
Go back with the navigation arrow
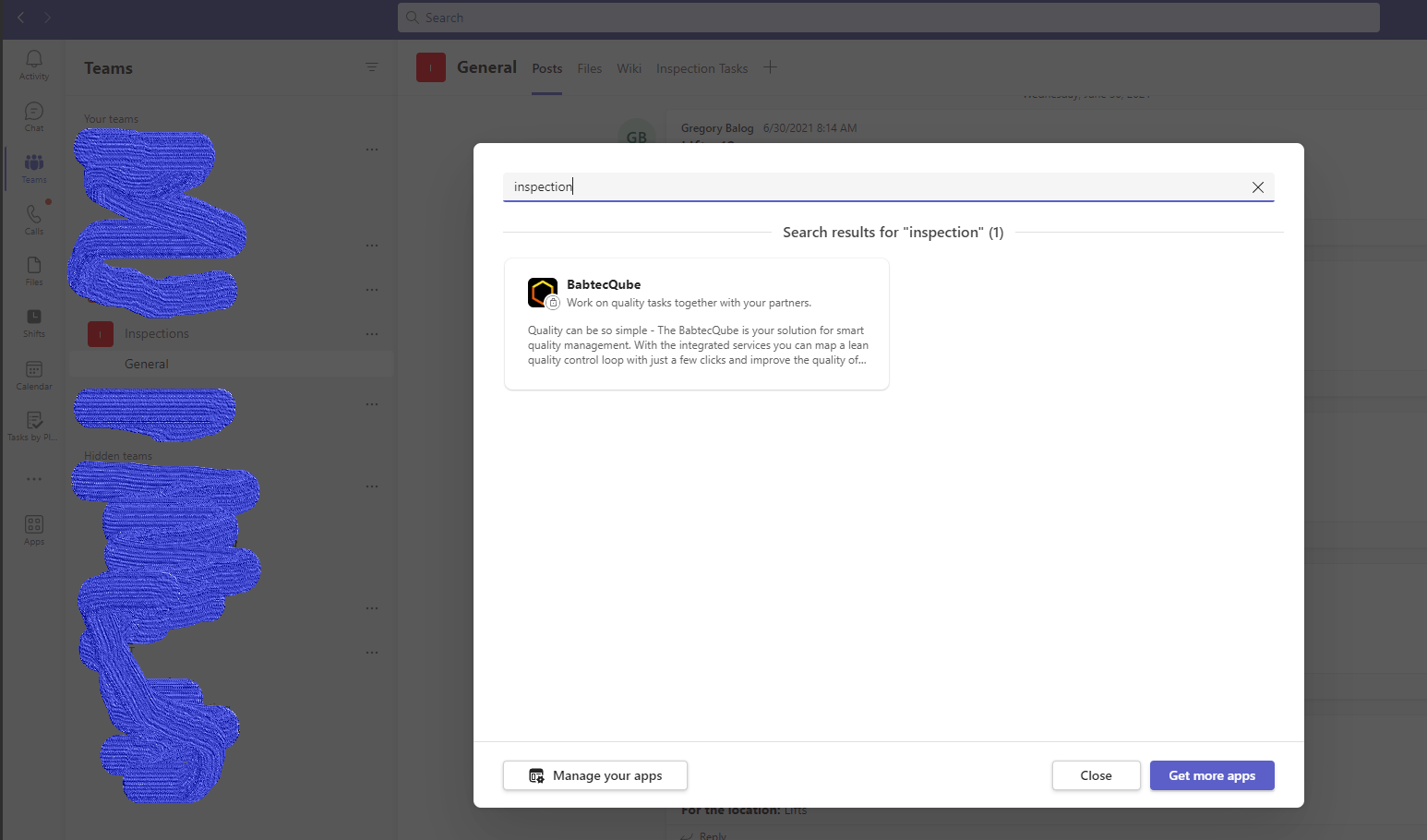pos(21,18)
